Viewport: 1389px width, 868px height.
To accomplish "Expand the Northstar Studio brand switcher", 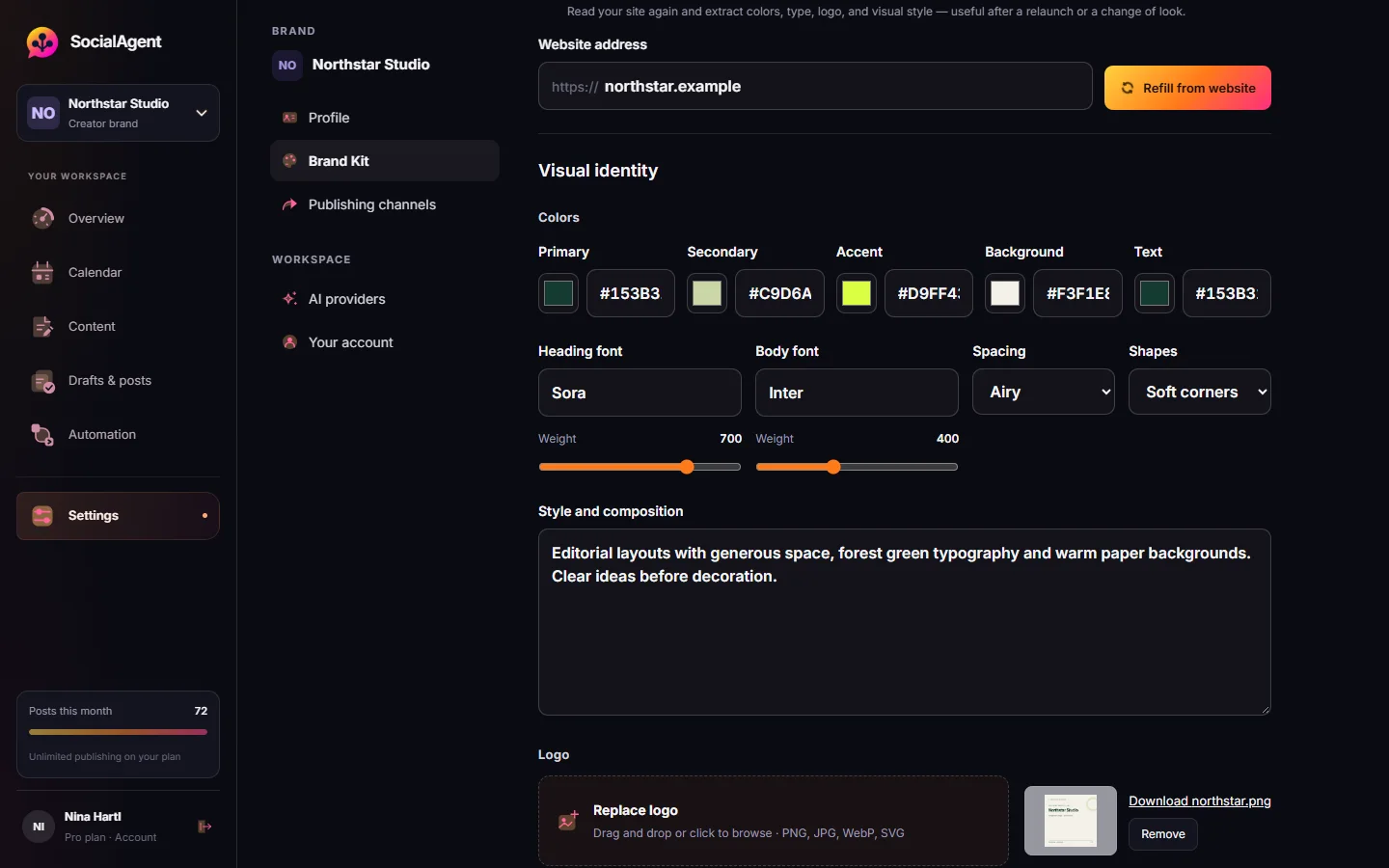I will [x=118, y=113].
